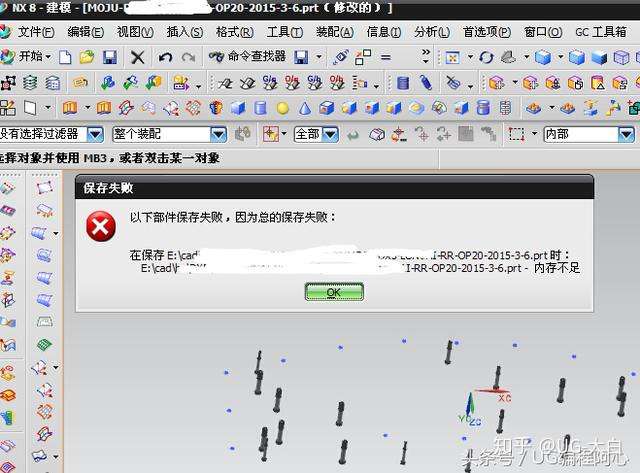640x473 pixels.
Task: Click the wireframe cube icon
Action: (621, 58)
